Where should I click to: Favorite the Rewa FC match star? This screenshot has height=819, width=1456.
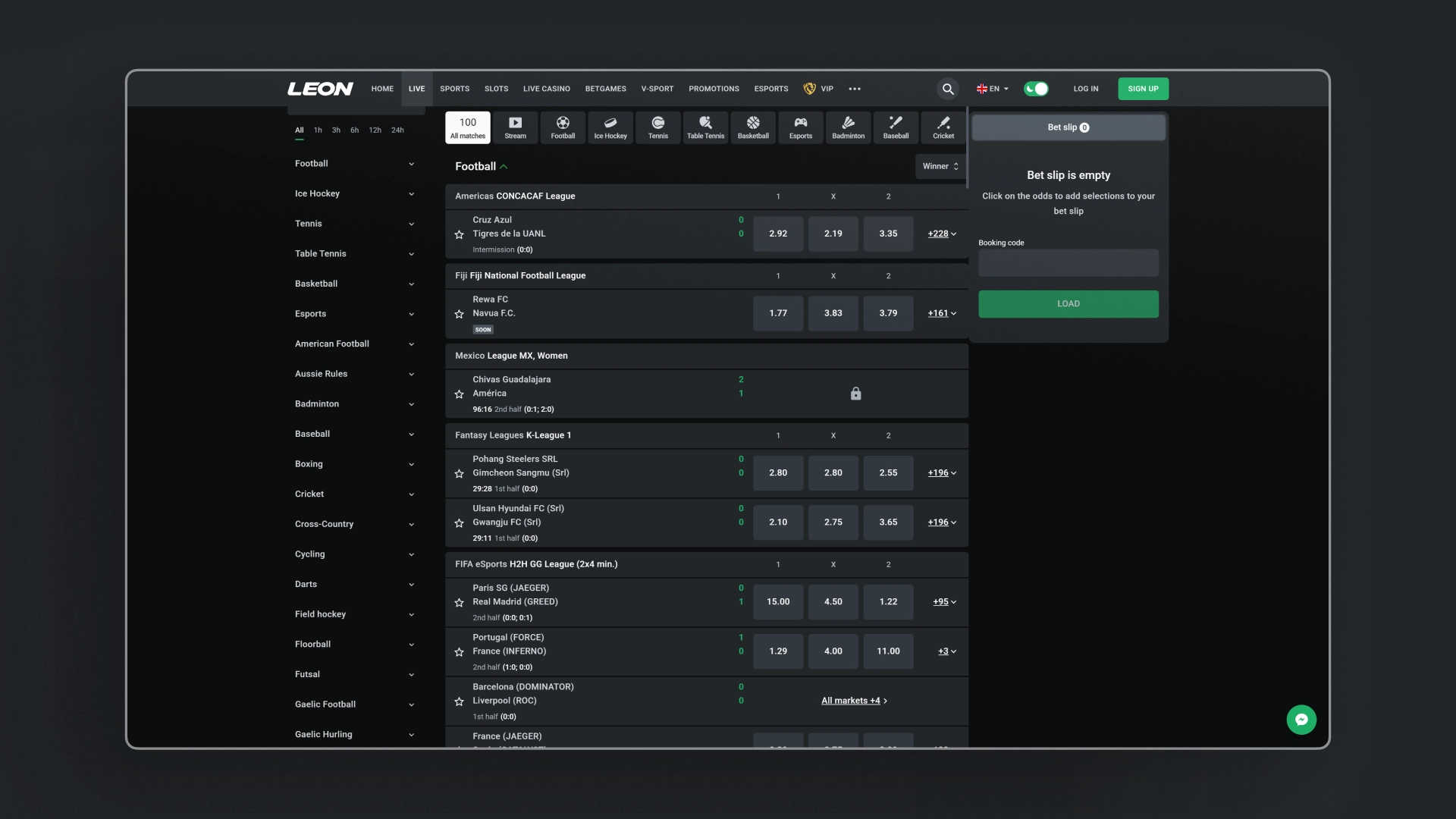[459, 314]
